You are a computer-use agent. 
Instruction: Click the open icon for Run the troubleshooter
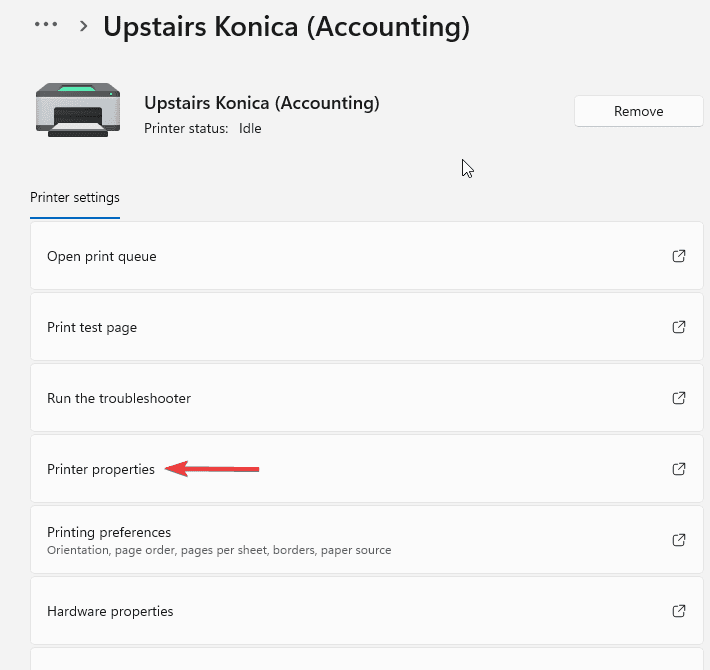point(679,398)
